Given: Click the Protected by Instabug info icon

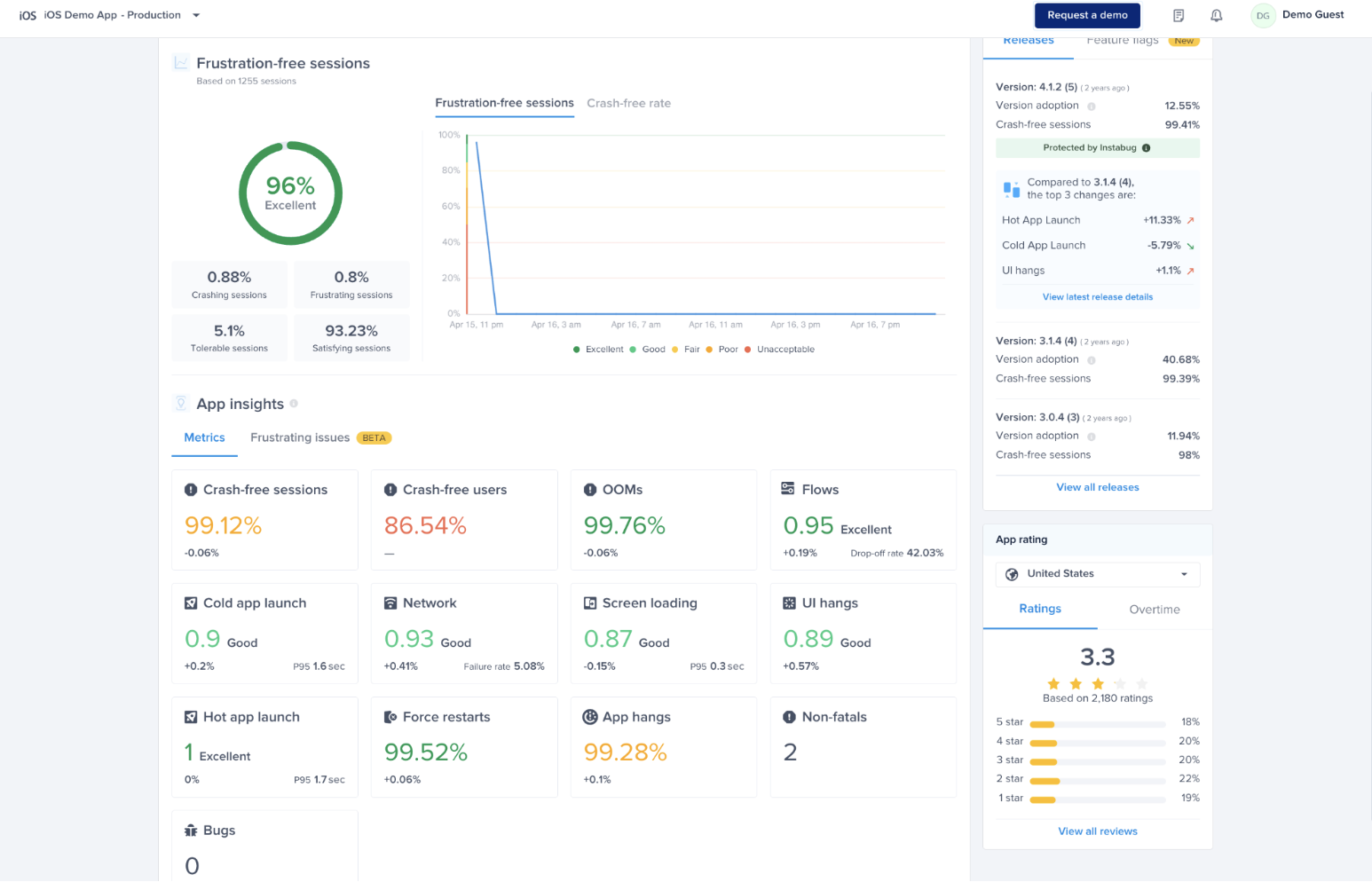Looking at the screenshot, I should coord(1146,148).
